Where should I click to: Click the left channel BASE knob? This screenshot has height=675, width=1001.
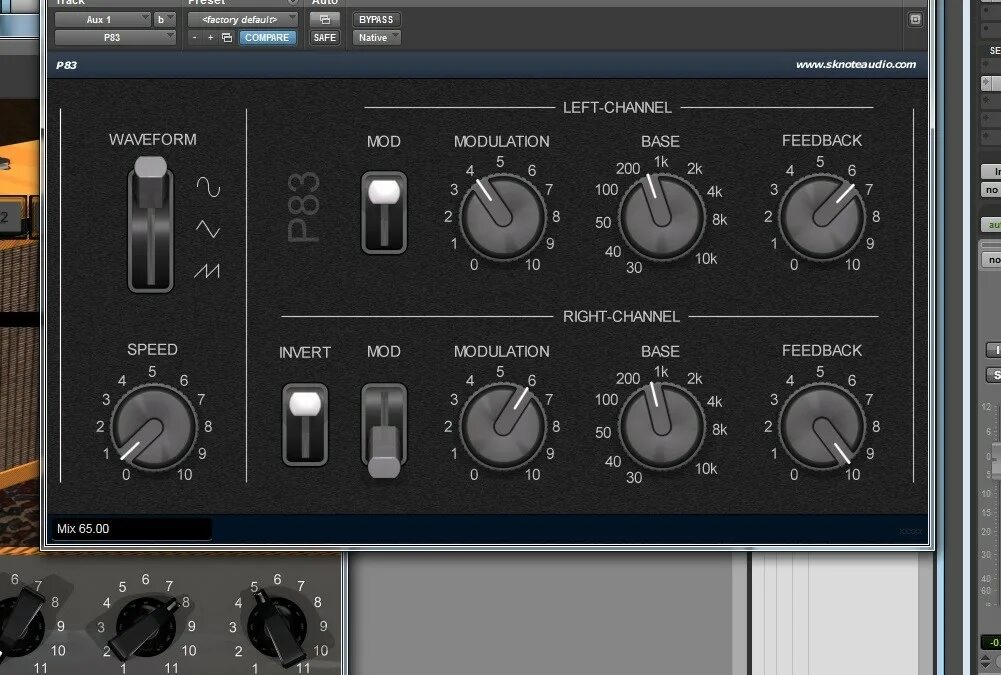(x=661, y=217)
